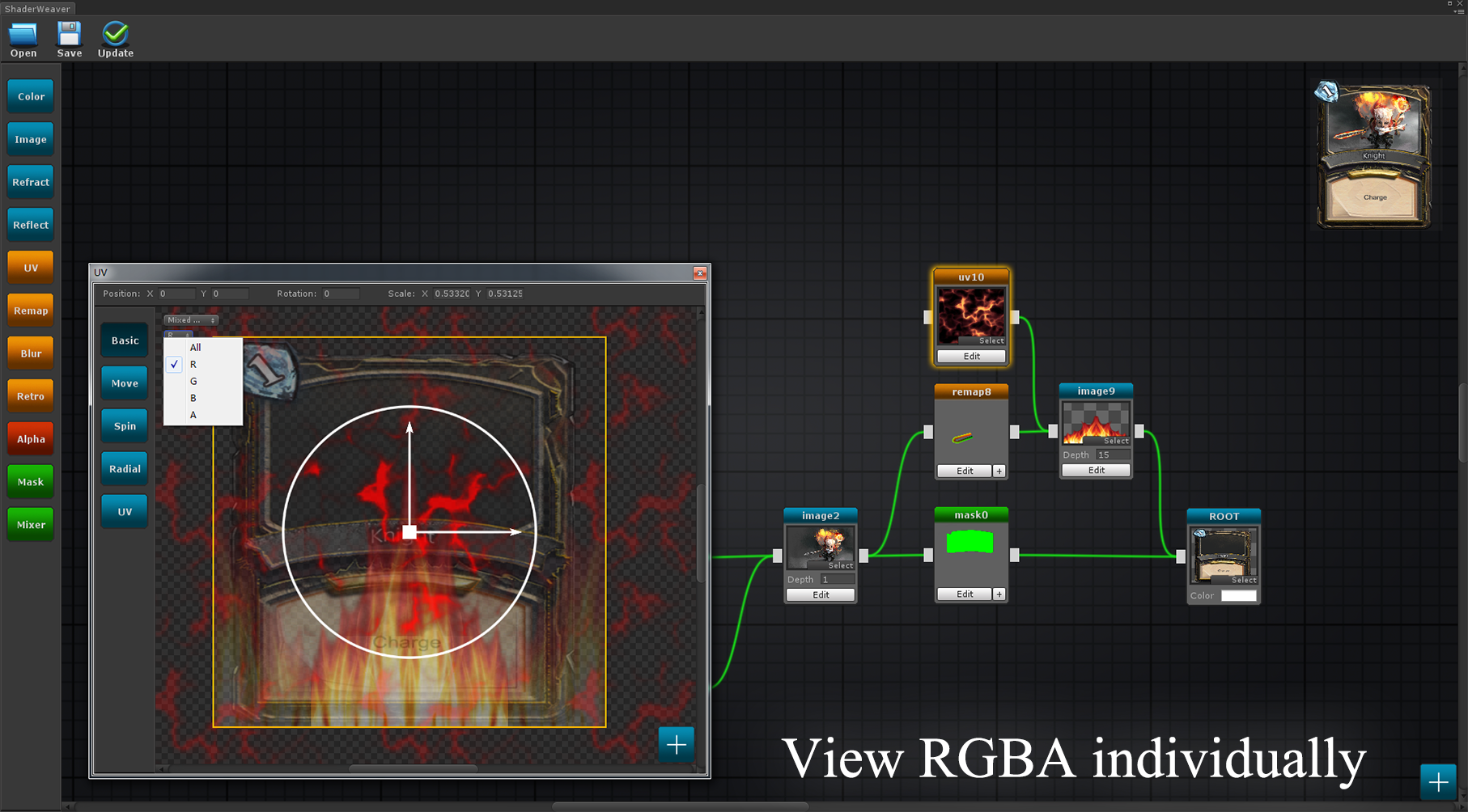Image resolution: width=1468 pixels, height=812 pixels.
Task: Click the uv10 node title
Action: pyautogui.click(x=971, y=277)
